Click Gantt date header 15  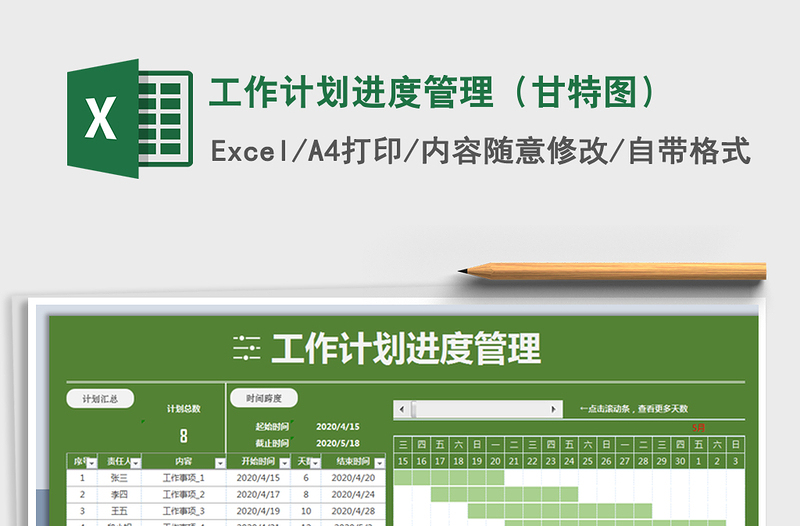(x=403, y=461)
